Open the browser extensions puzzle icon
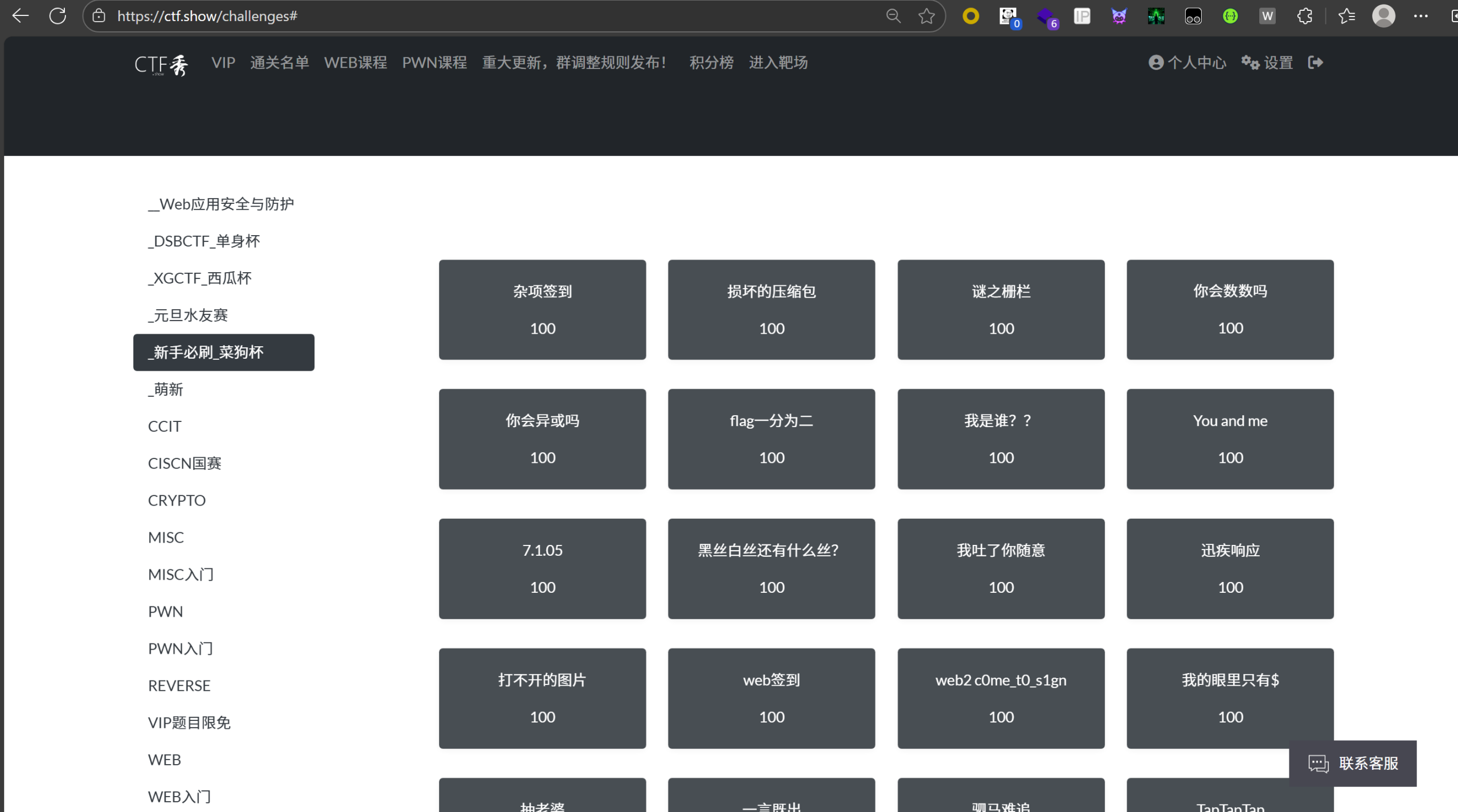 pos(1305,16)
